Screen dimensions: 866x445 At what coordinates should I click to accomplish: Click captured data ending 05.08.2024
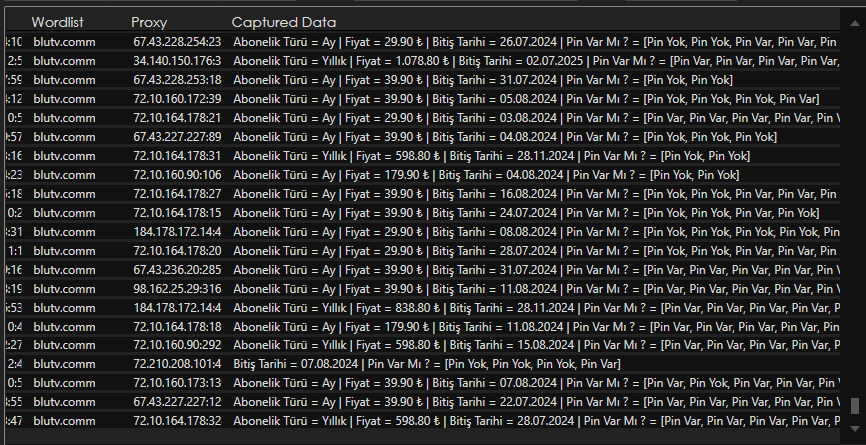coord(526,99)
